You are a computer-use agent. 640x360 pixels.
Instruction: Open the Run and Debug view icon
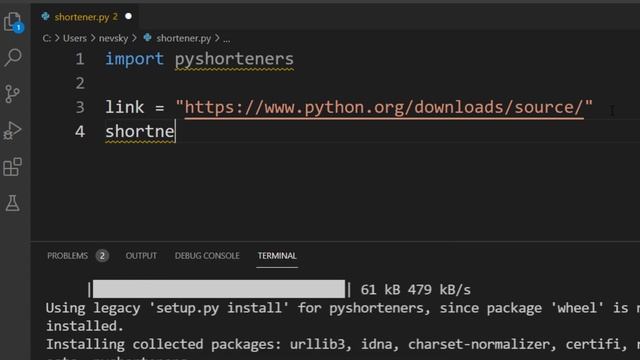click(x=13, y=131)
